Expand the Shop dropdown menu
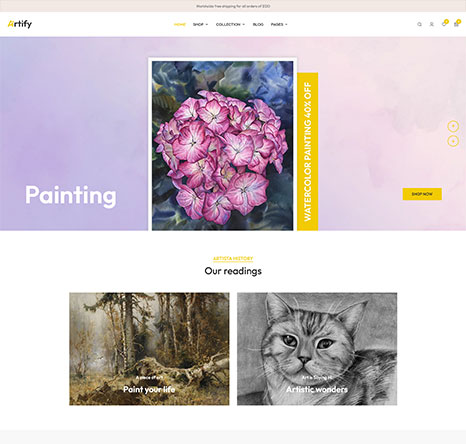Image resolution: width=466 pixels, height=444 pixels. (x=200, y=24)
